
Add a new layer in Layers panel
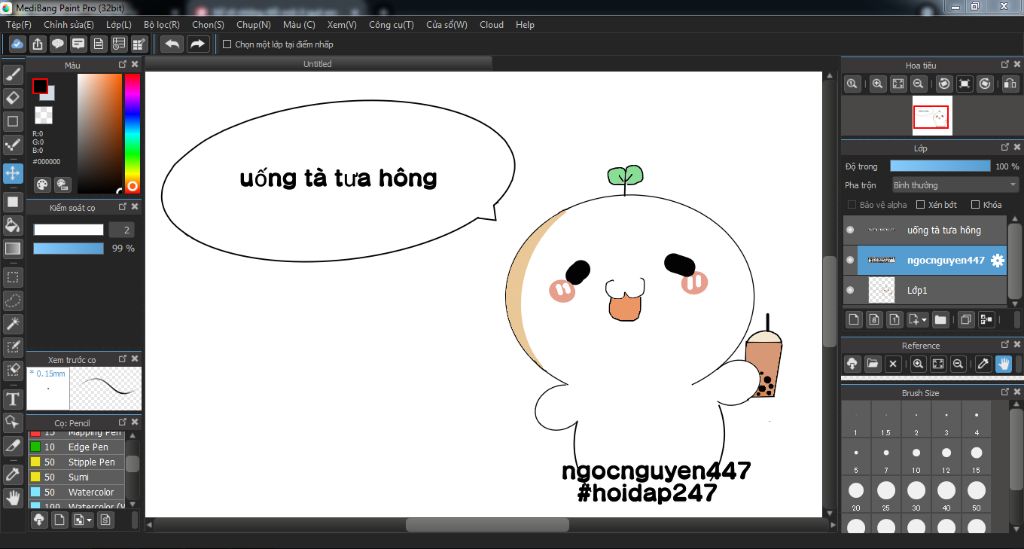click(x=854, y=319)
